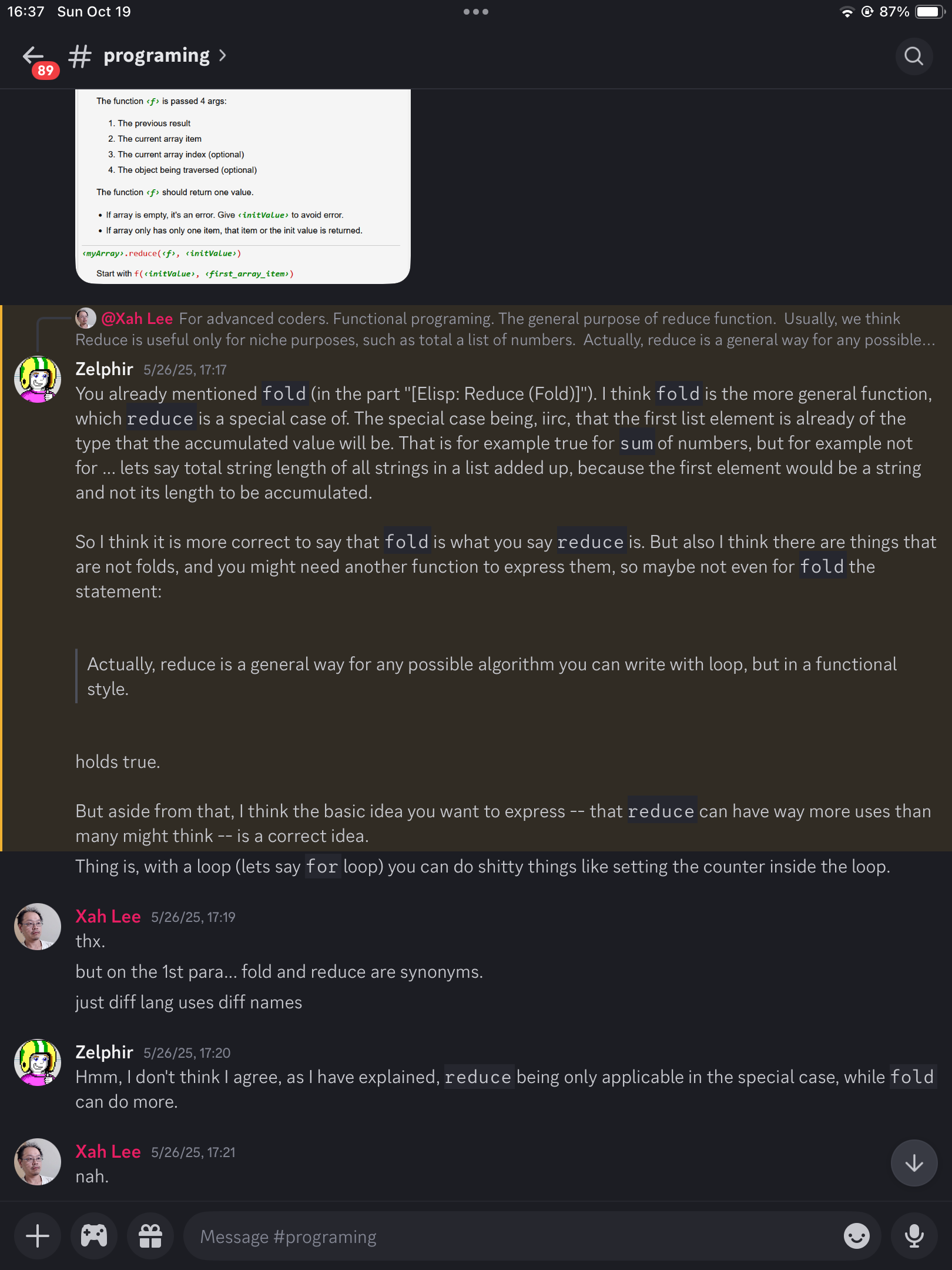This screenshot has height=1270, width=952.
Task: Open the gift icon to send a gift
Action: pos(150,1235)
